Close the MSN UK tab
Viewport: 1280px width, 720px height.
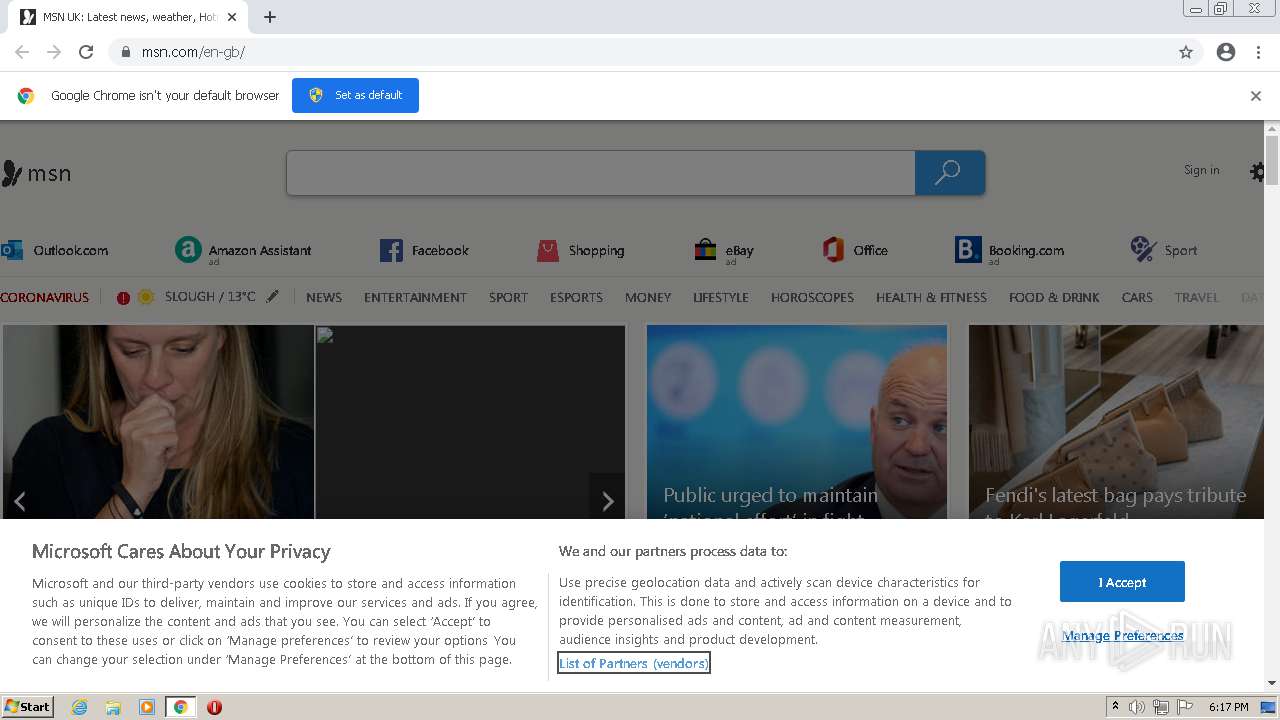click(x=232, y=17)
